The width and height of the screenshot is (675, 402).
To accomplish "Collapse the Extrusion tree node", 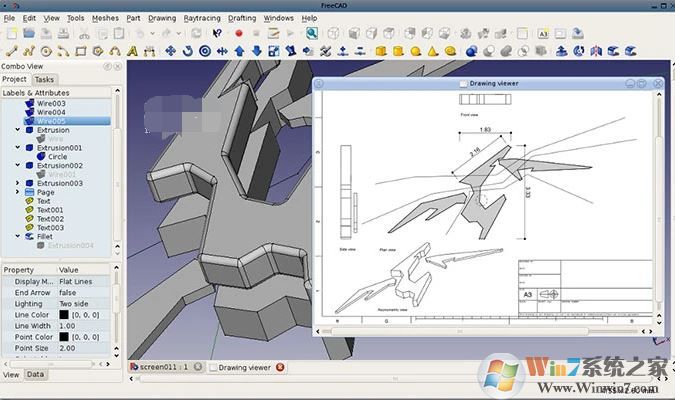I will [18, 130].
